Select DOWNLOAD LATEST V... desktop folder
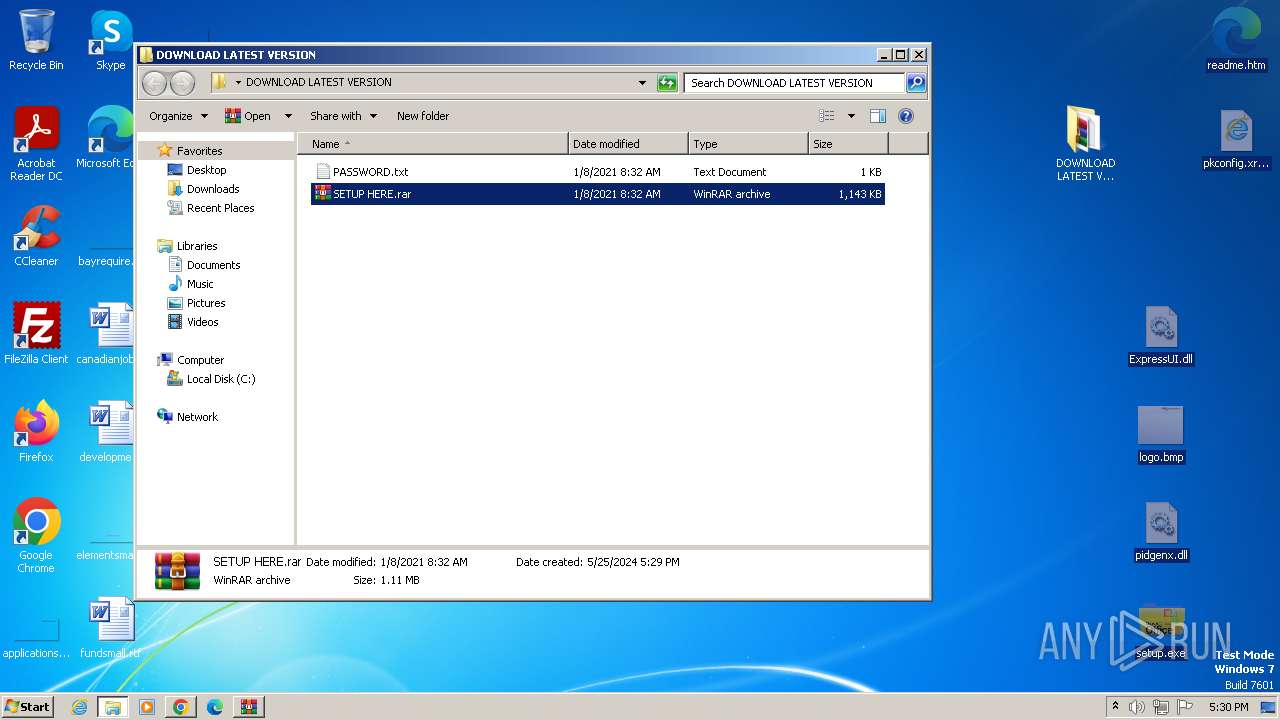The width and height of the screenshot is (1280, 720). pyautogui.click(x=1085, y=144)
